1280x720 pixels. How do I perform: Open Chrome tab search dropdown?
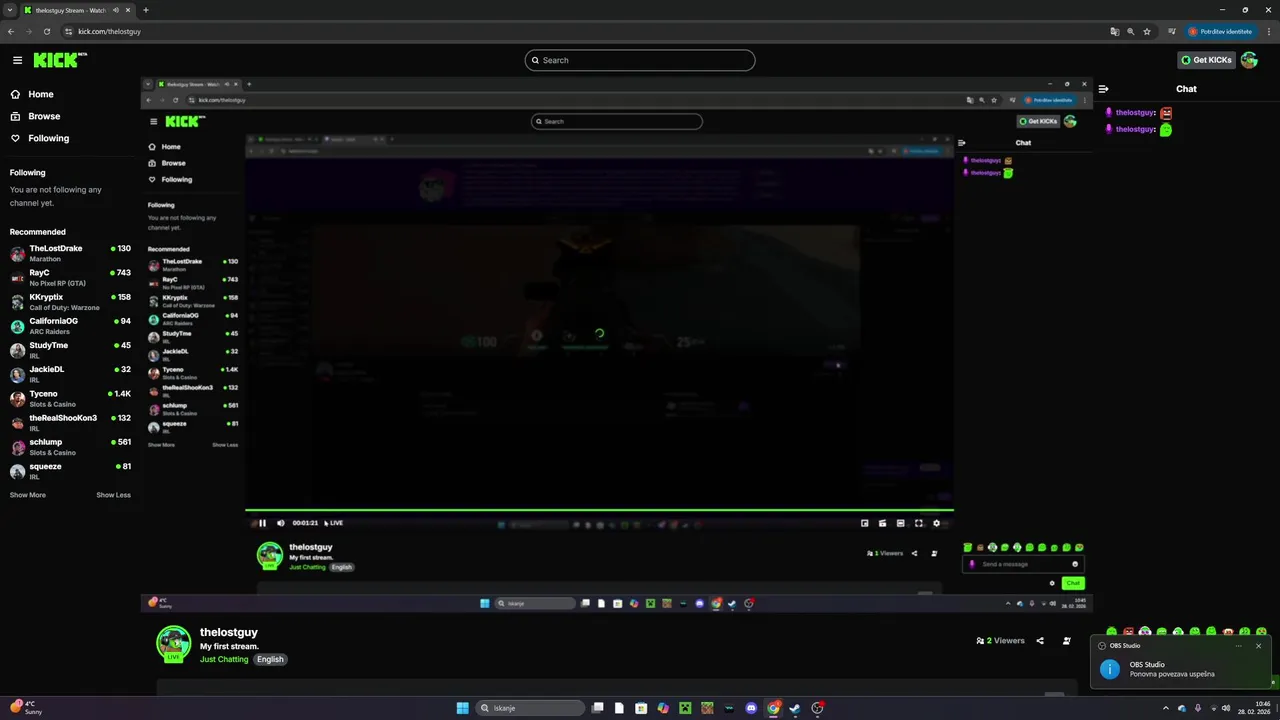click(10, 10)
